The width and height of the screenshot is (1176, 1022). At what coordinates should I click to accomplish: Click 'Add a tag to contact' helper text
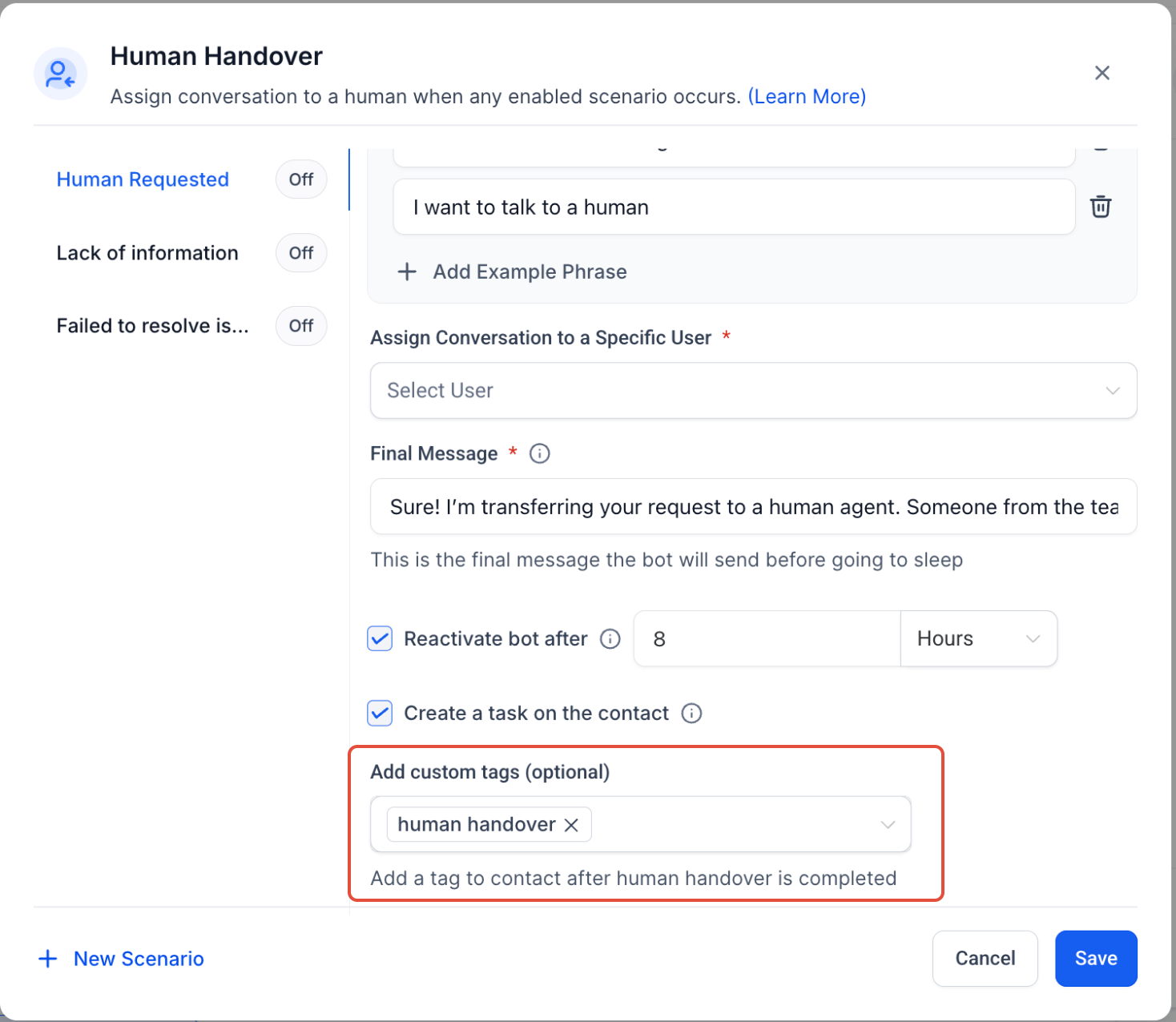(x=634, y=879)
